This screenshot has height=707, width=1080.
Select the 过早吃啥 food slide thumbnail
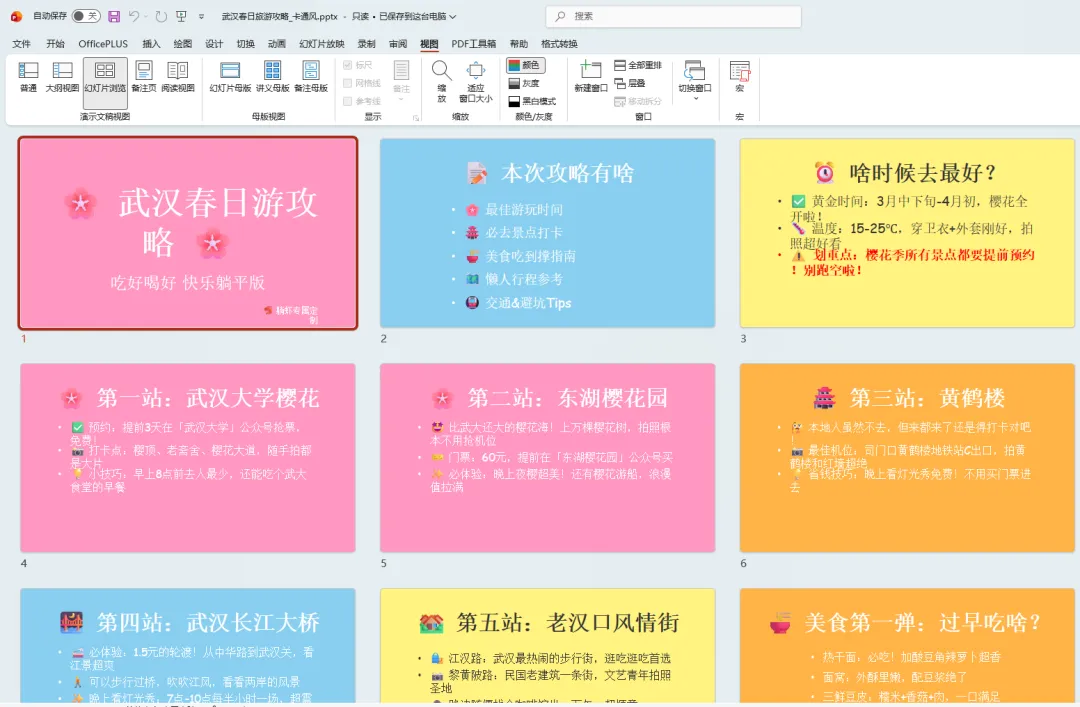(x=907, y=646)
